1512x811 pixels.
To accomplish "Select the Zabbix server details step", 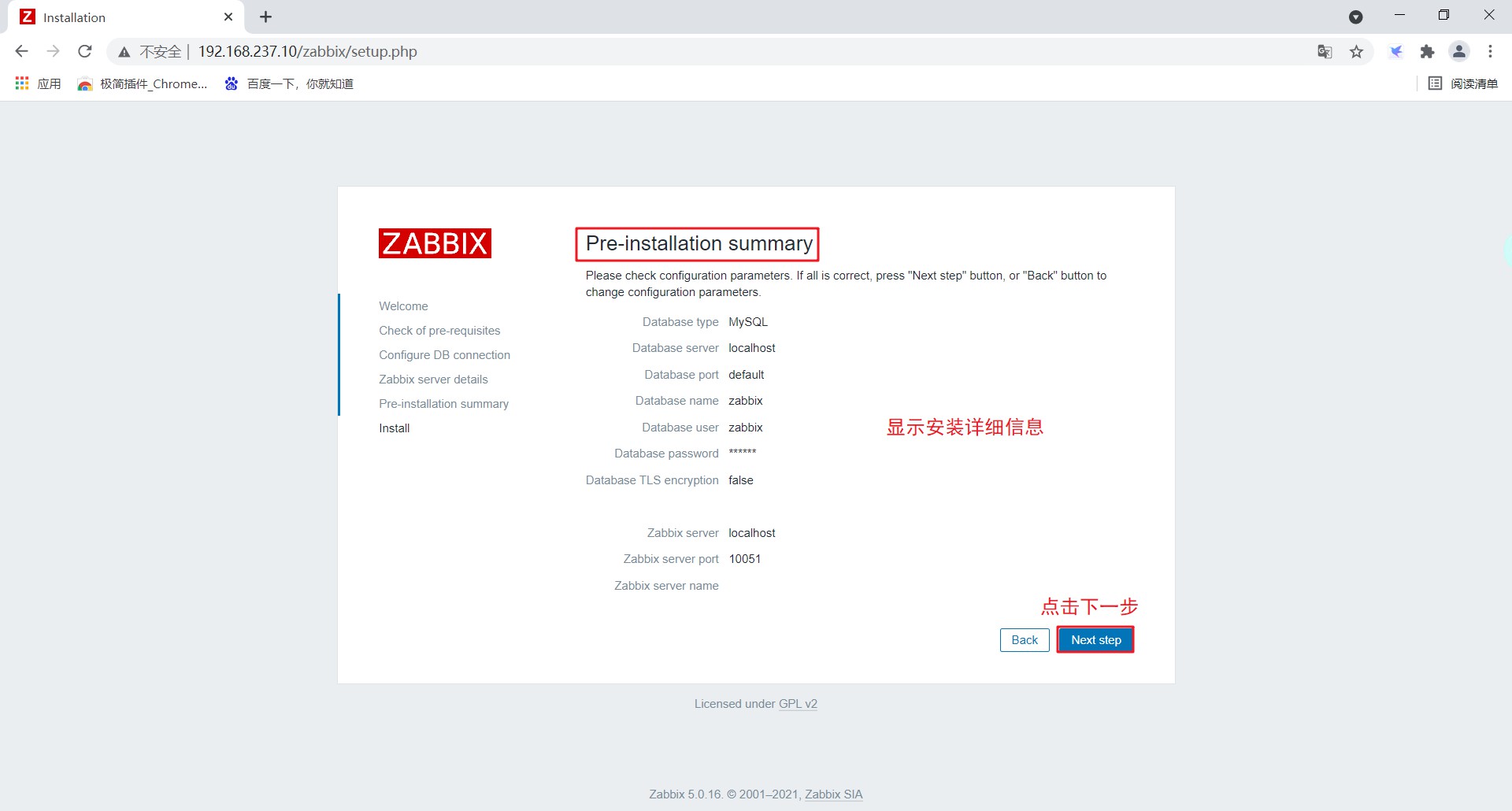I will [x=433, y=380].
